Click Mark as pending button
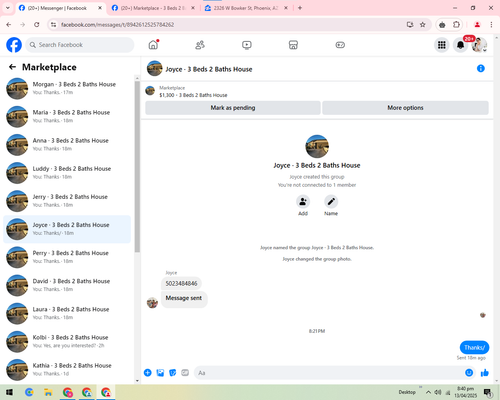The width and height of the screenshot is (500, 400). 233,108
